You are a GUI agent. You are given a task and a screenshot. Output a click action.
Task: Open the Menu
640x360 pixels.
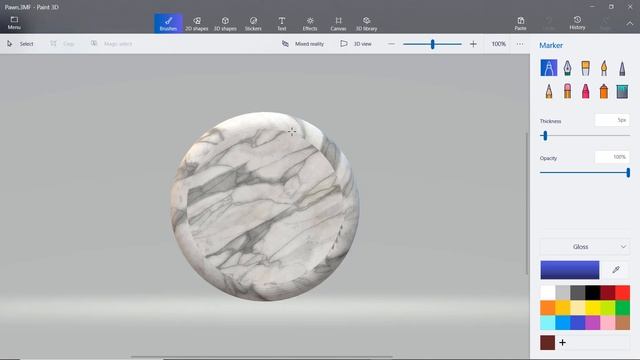[x=14, y=23]
